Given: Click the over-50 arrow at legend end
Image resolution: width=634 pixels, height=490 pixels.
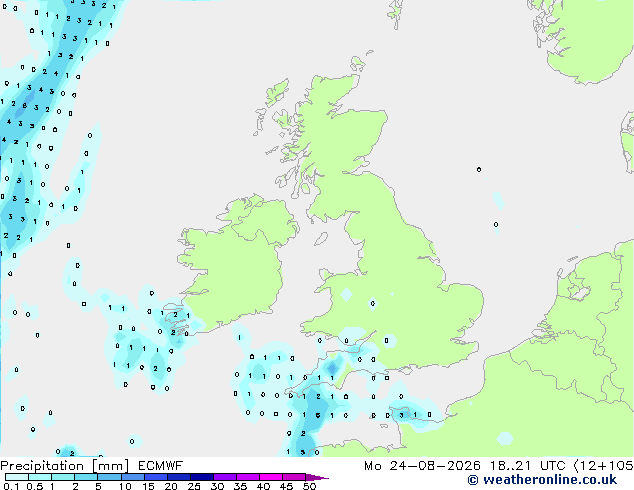Looking at the screenshot, I should (x=317, y=477).
